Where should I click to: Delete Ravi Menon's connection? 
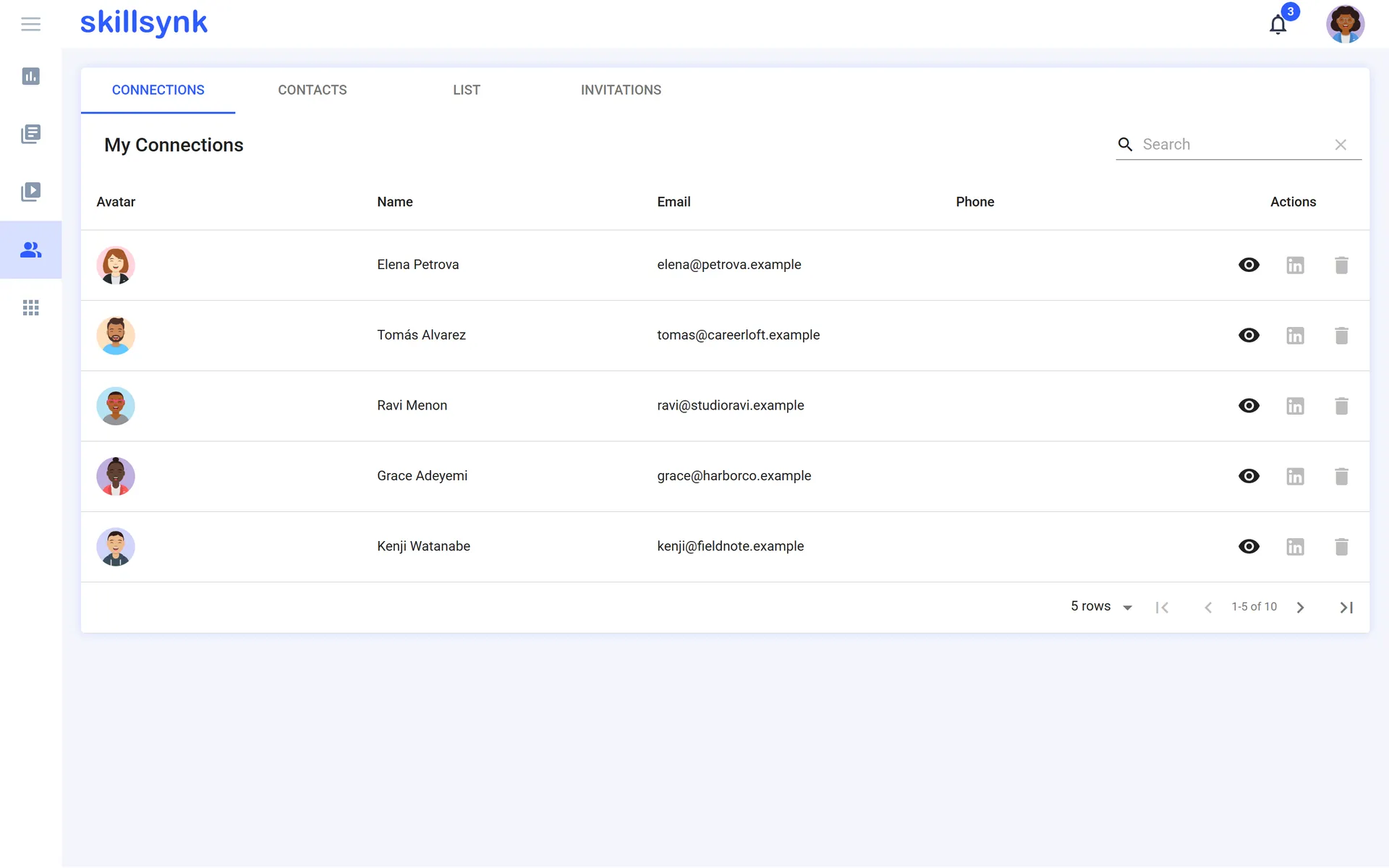[1341, 406]
